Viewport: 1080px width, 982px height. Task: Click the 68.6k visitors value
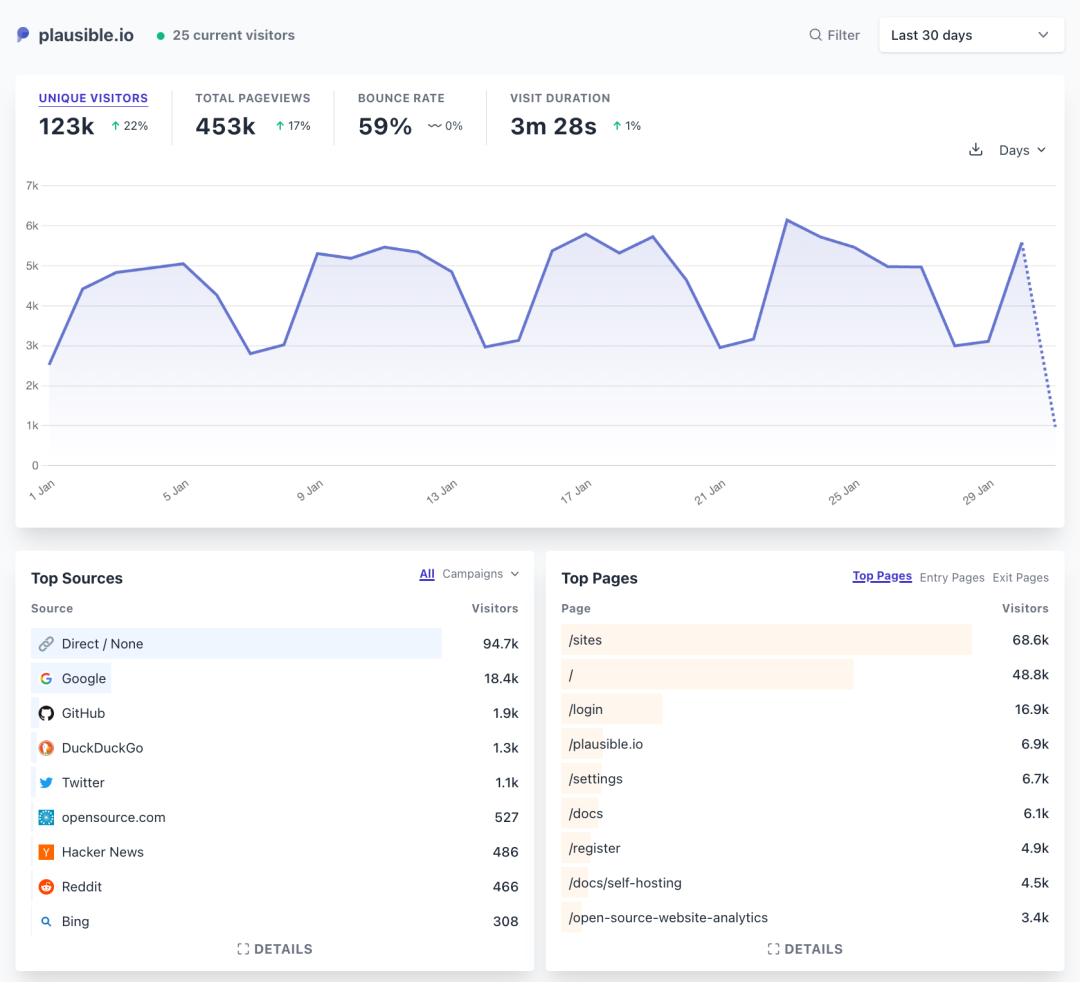tap(1030, 640)
